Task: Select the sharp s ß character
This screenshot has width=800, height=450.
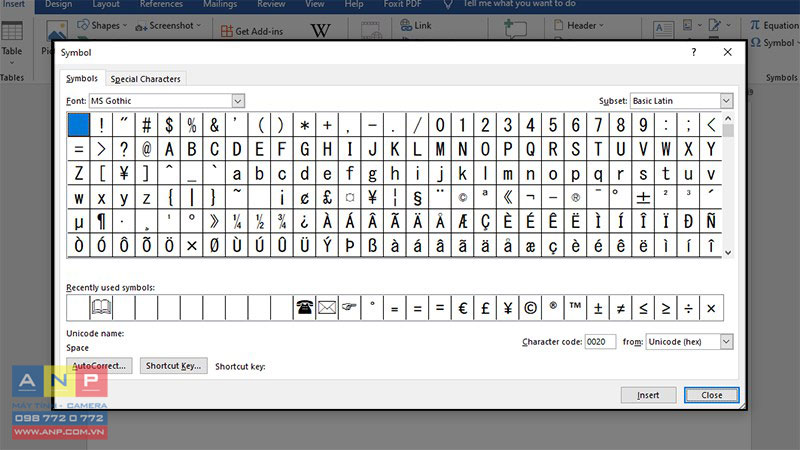Action: (372, 245)
